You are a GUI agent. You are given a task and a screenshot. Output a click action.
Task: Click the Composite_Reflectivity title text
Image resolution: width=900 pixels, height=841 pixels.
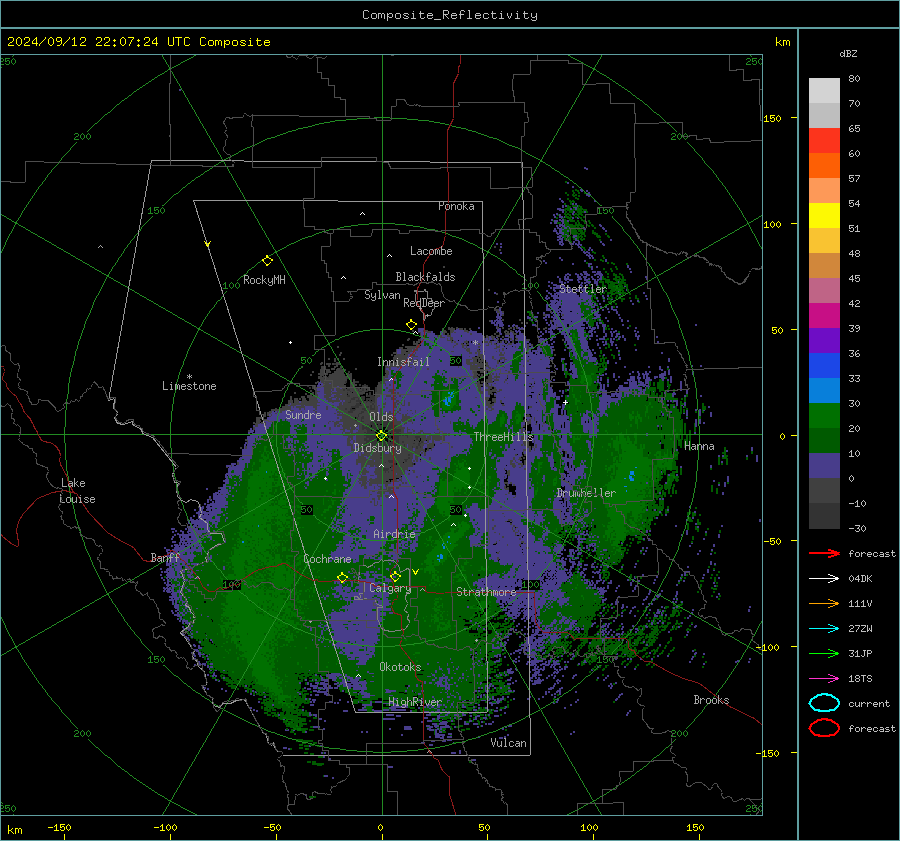click(x=450, y=15)
